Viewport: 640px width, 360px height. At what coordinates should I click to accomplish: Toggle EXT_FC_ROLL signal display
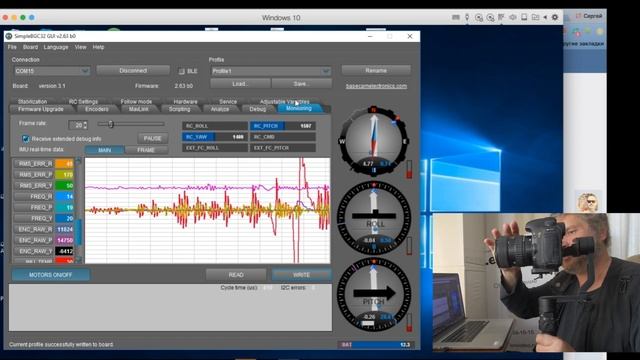pyautogui.click(x=215, y=148)
